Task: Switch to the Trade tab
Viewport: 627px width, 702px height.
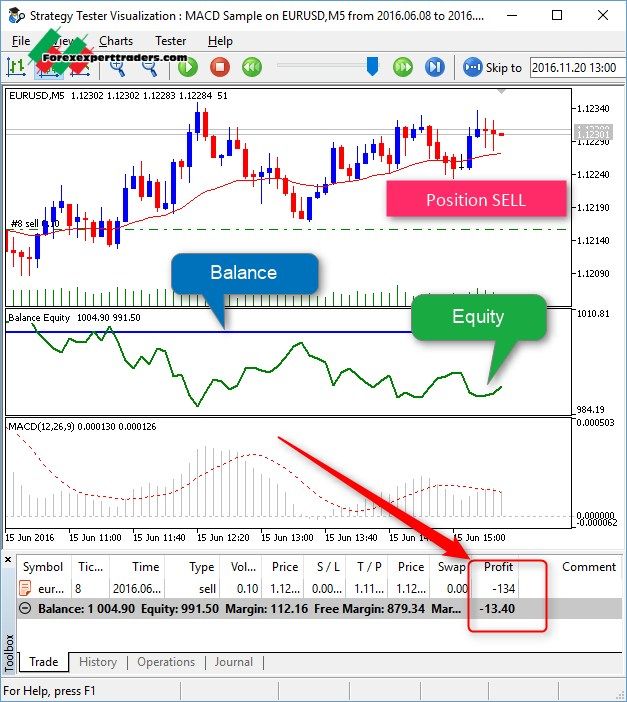Action: 44,662
